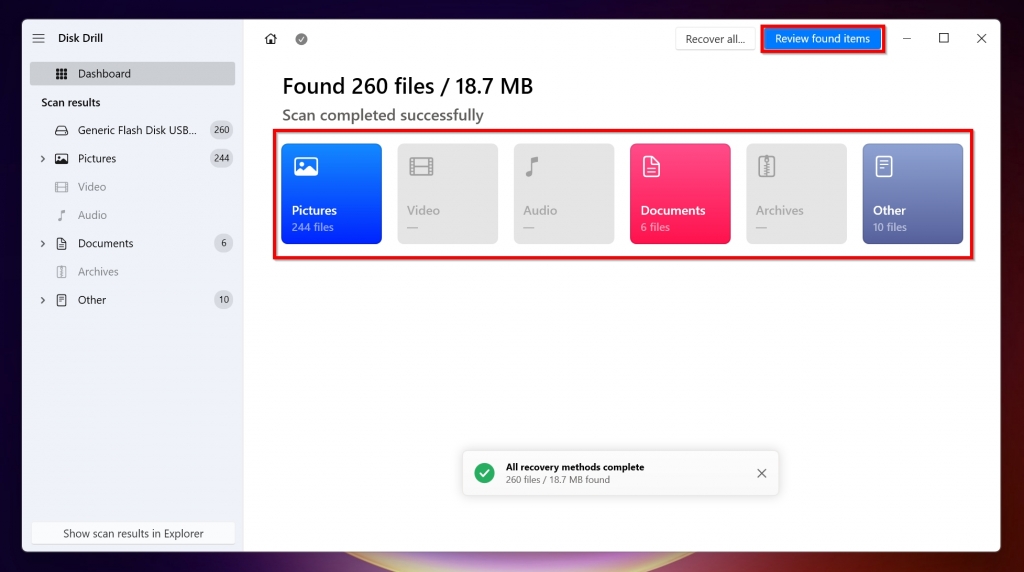Image resolution: width=1024 pixels, height=572 pixels.
Task: Select Generic Flash Disk USB scan result
Action: tap(136, 130)
